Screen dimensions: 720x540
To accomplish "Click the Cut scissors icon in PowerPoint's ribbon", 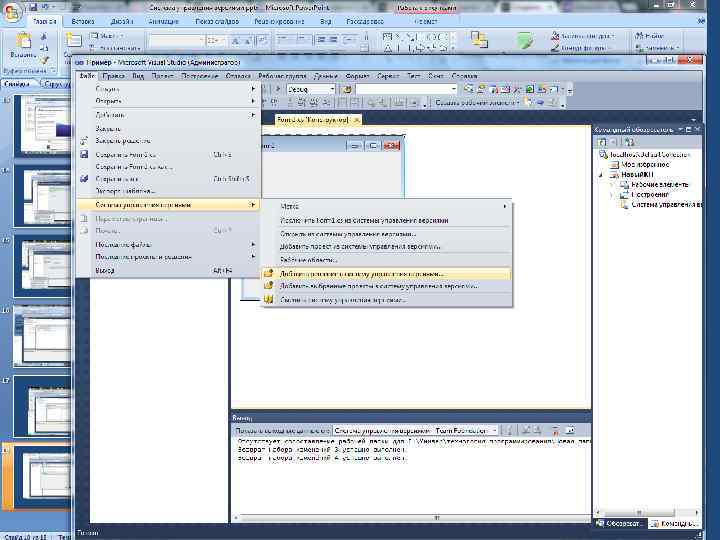I will tap(44, 36).
